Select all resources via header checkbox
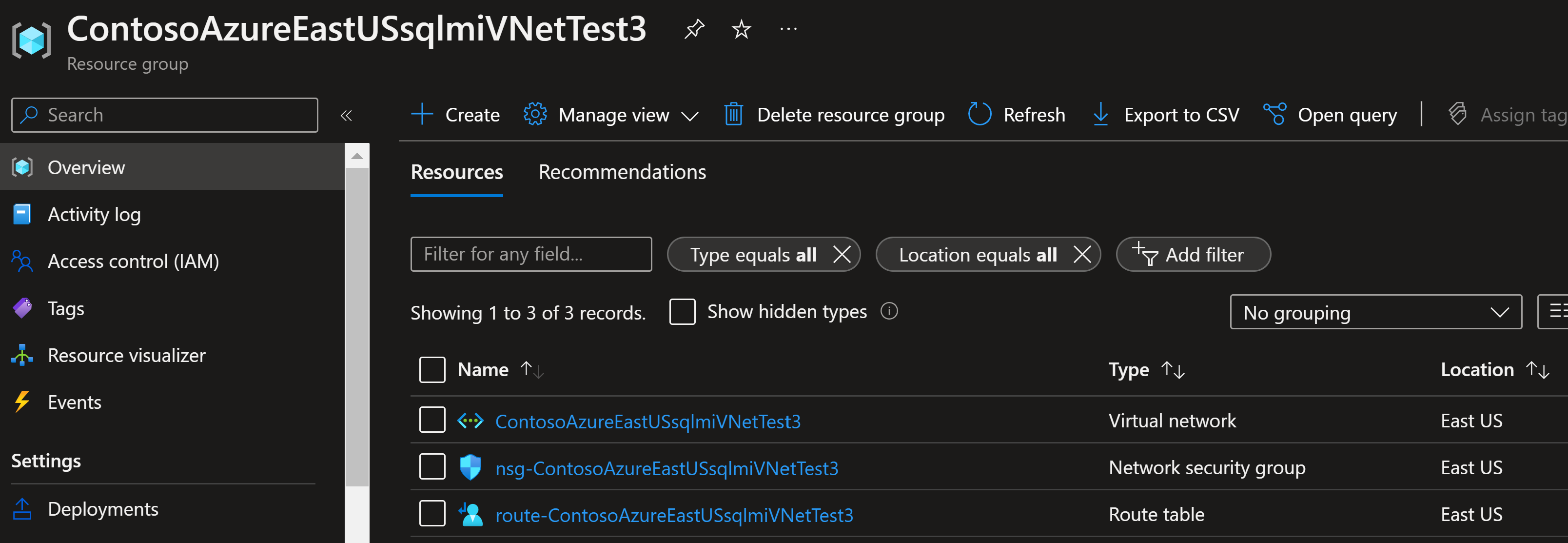1568x543 pixels. 432,370
